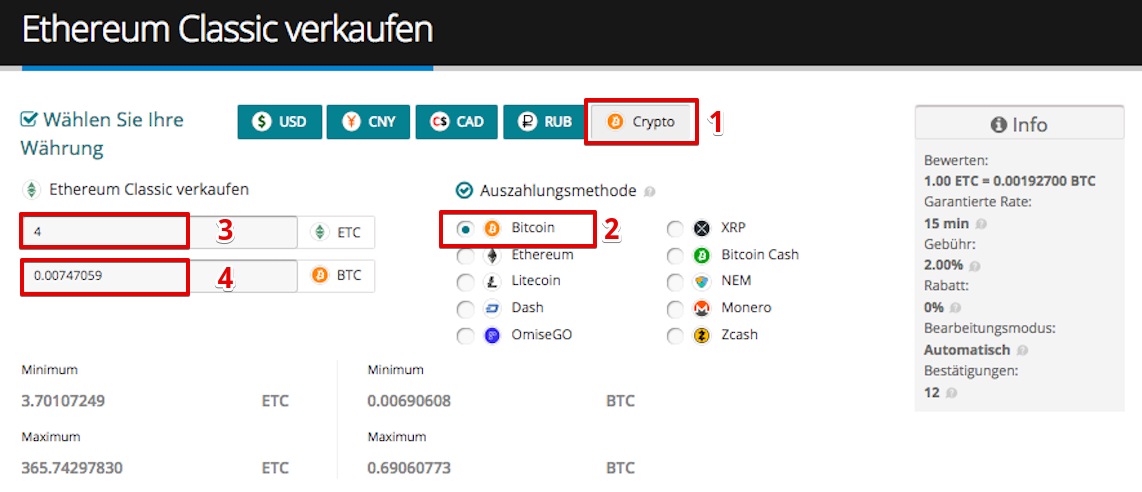
Task: Click the dollar icon on the USD button
Action: [x=262, y=122]
